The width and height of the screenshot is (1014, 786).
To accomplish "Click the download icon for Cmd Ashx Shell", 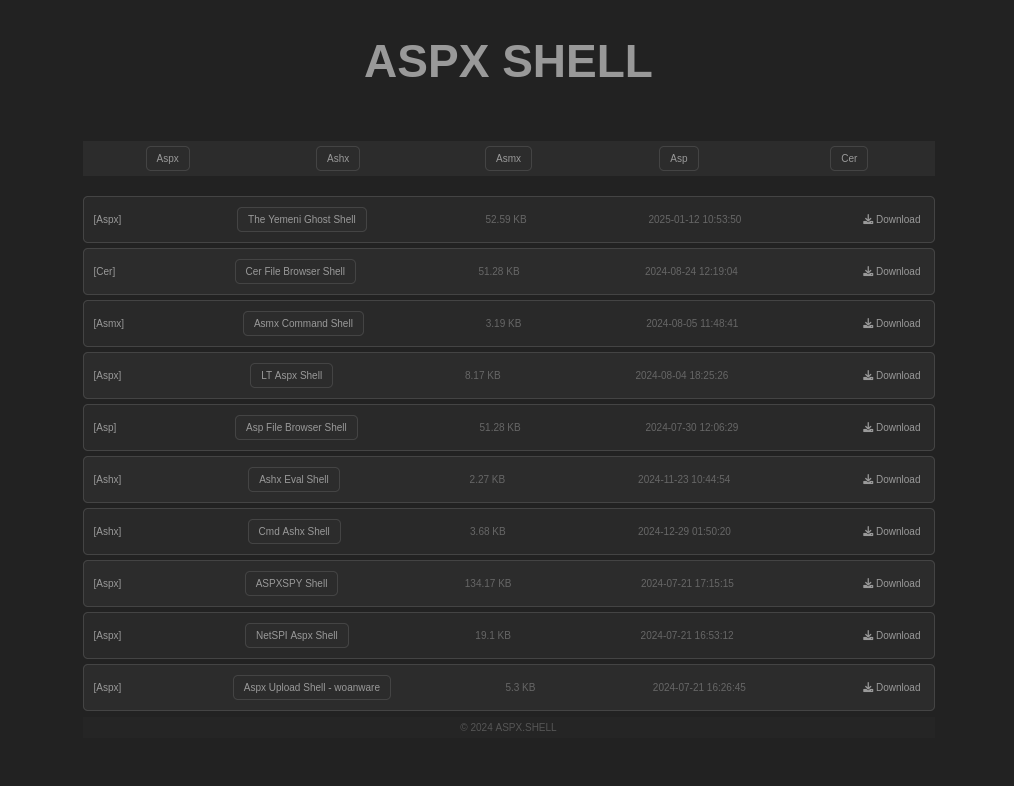I will coord(868,531).
